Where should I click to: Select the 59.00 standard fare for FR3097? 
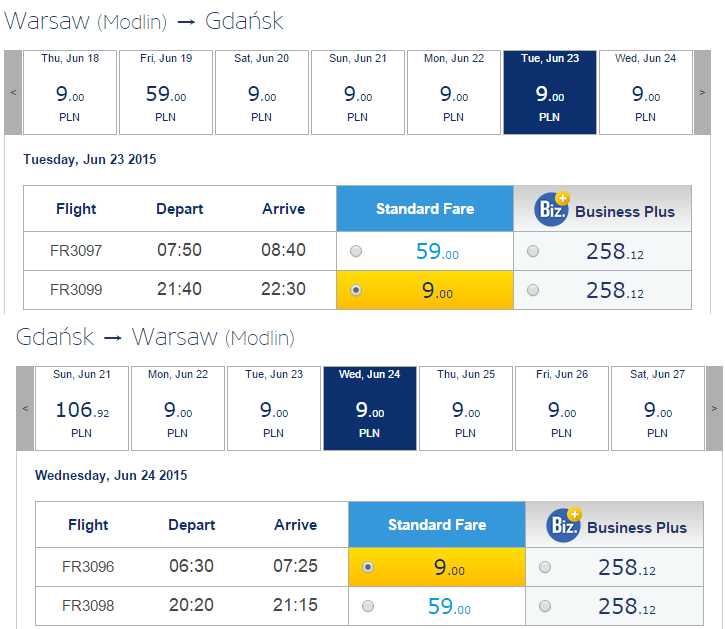pyautogui.click(x=356, y=251)
